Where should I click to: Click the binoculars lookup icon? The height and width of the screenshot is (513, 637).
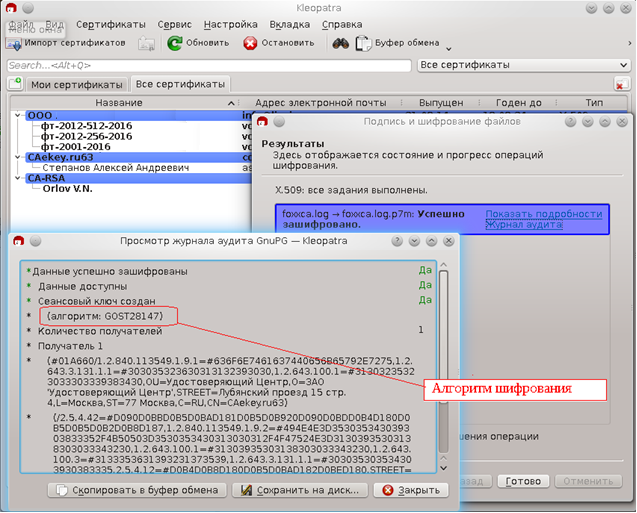[340, 43]
